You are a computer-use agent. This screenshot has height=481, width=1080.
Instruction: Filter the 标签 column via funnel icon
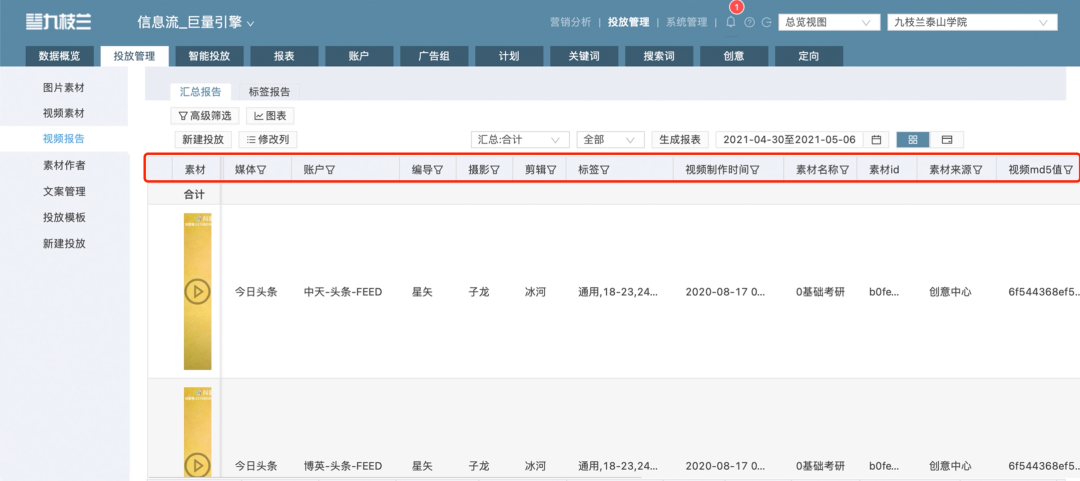[x=604, y=170]
